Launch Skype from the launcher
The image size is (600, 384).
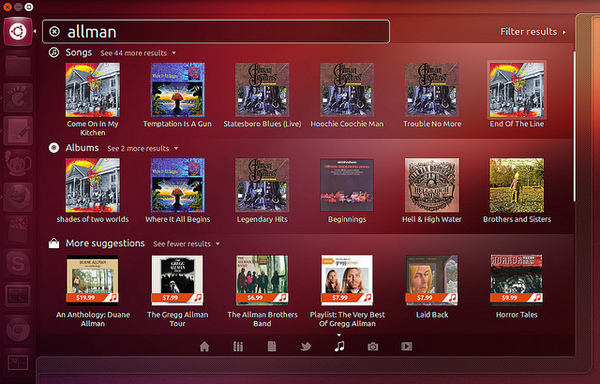[x=18, y=263]
